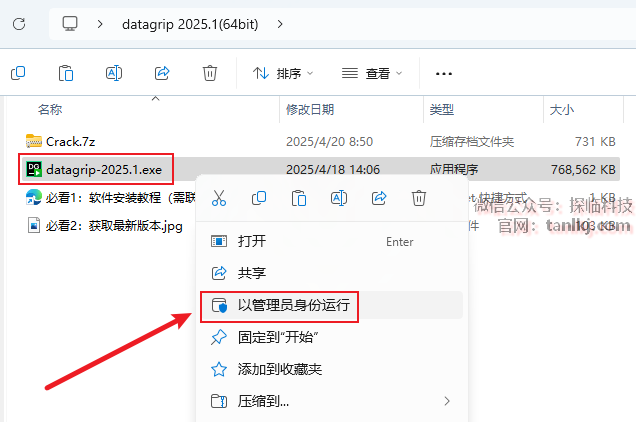The width and height of the screenshot is (636, 422).
Task: Click the 应用程序 type cell
Action: point(454,170)
